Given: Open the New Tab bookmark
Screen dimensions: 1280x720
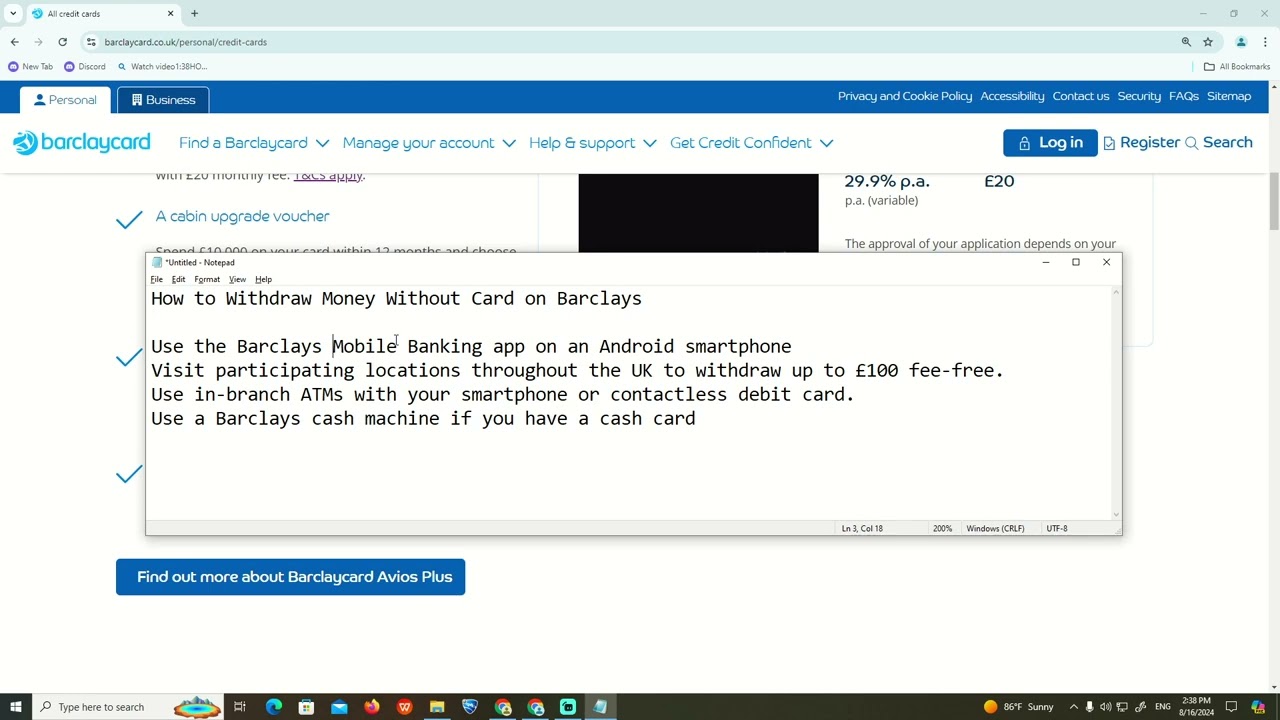Looking at the screenshot, I should pos(30,66).
